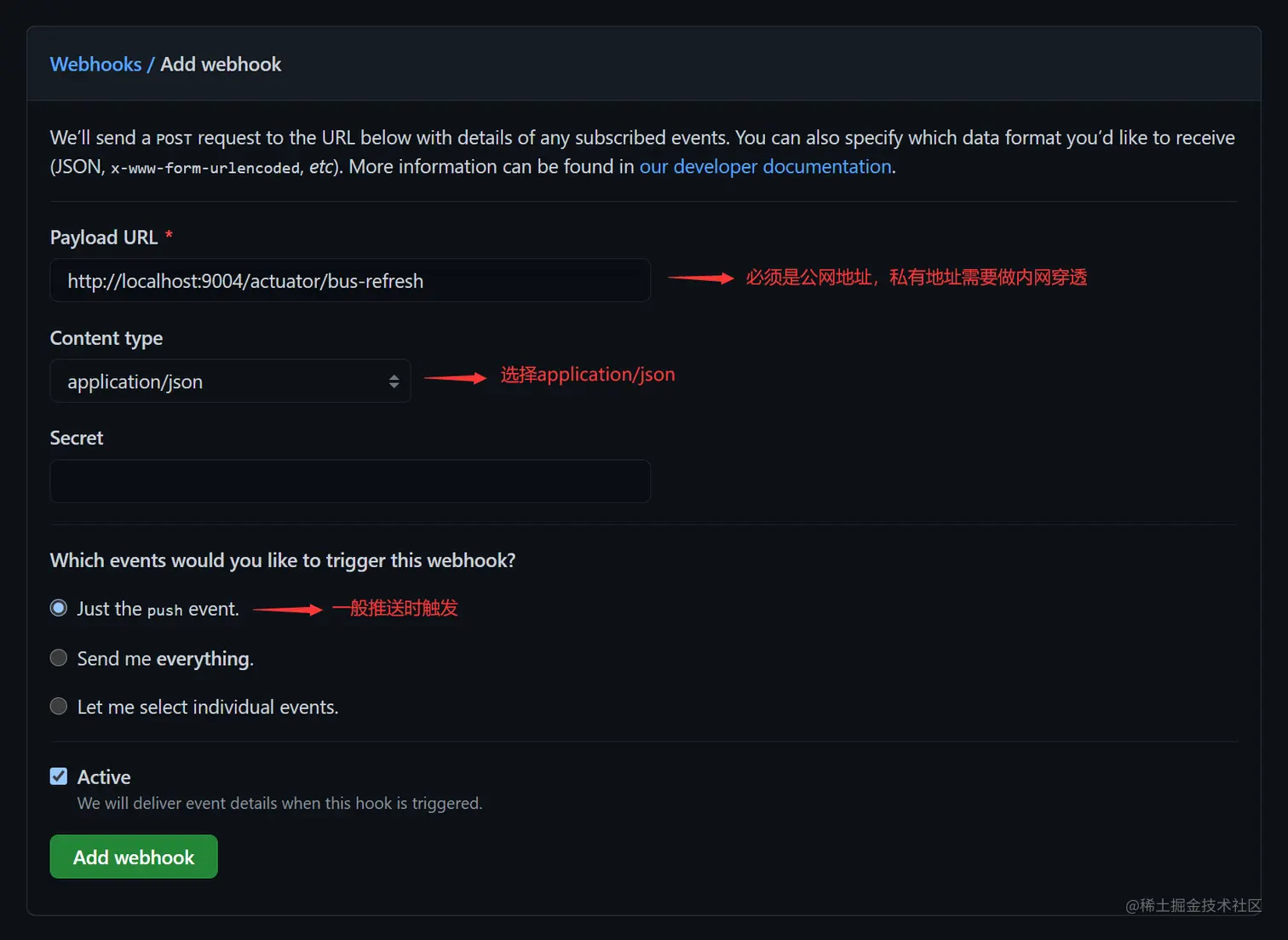
Task: Select Send me everything radio button
Action: point(59,657)
